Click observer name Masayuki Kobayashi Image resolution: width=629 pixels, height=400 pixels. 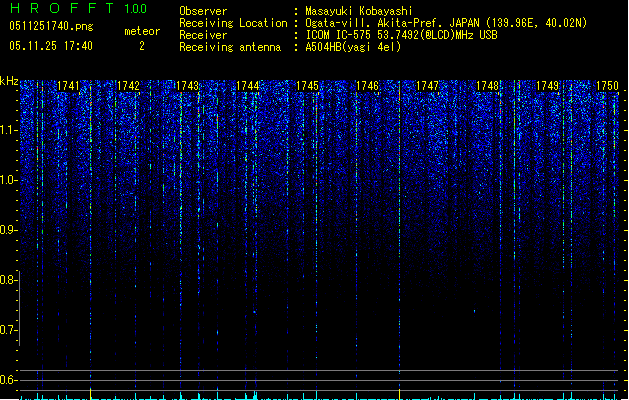(x=359, y=11)
